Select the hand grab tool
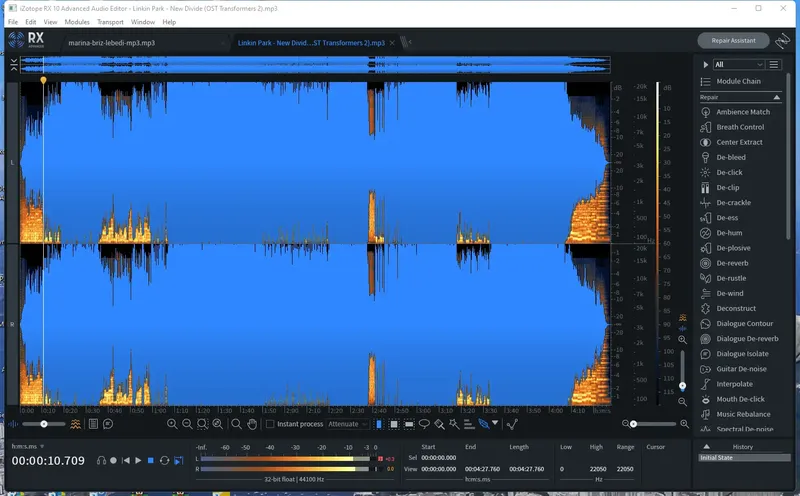 pos(253,424)
